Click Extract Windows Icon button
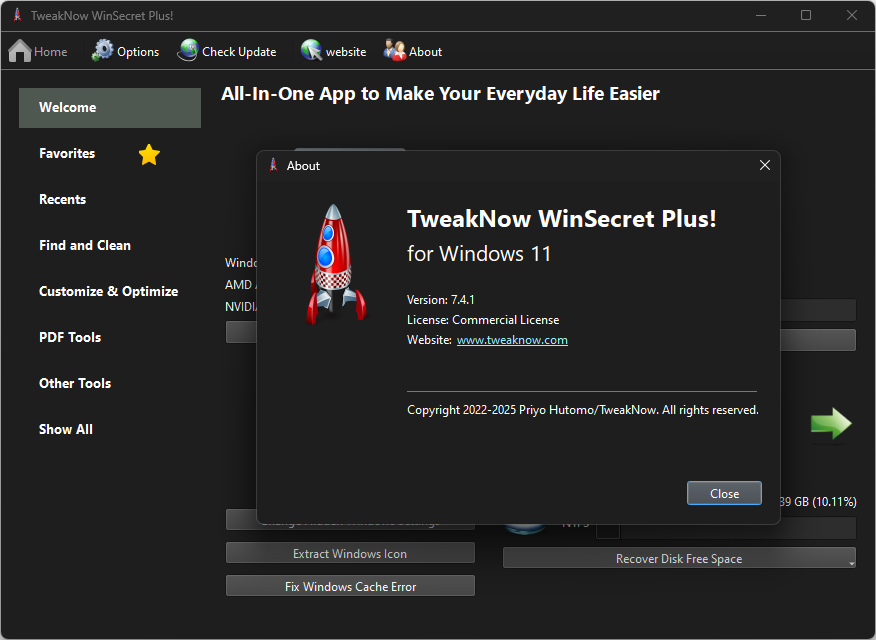This screenshot has height=640, width=876. click(350, 553)
